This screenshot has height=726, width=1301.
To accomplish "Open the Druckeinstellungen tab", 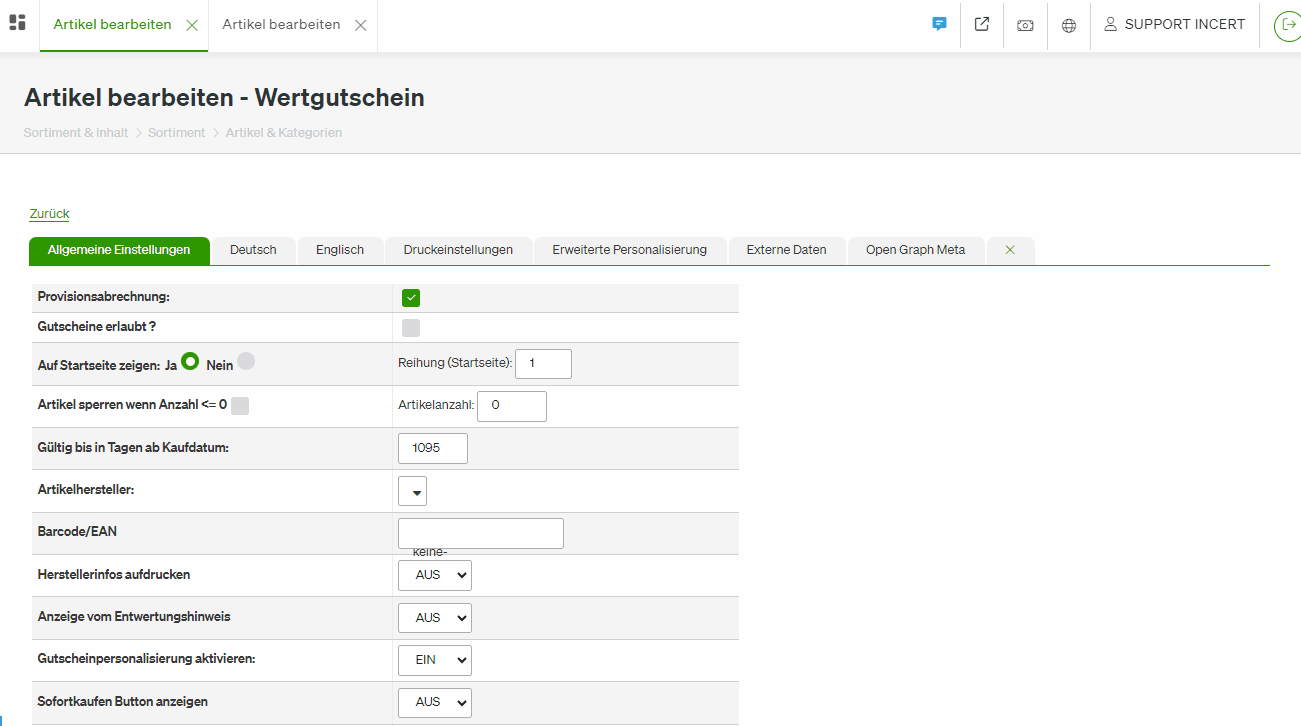I will click(458, 250).
